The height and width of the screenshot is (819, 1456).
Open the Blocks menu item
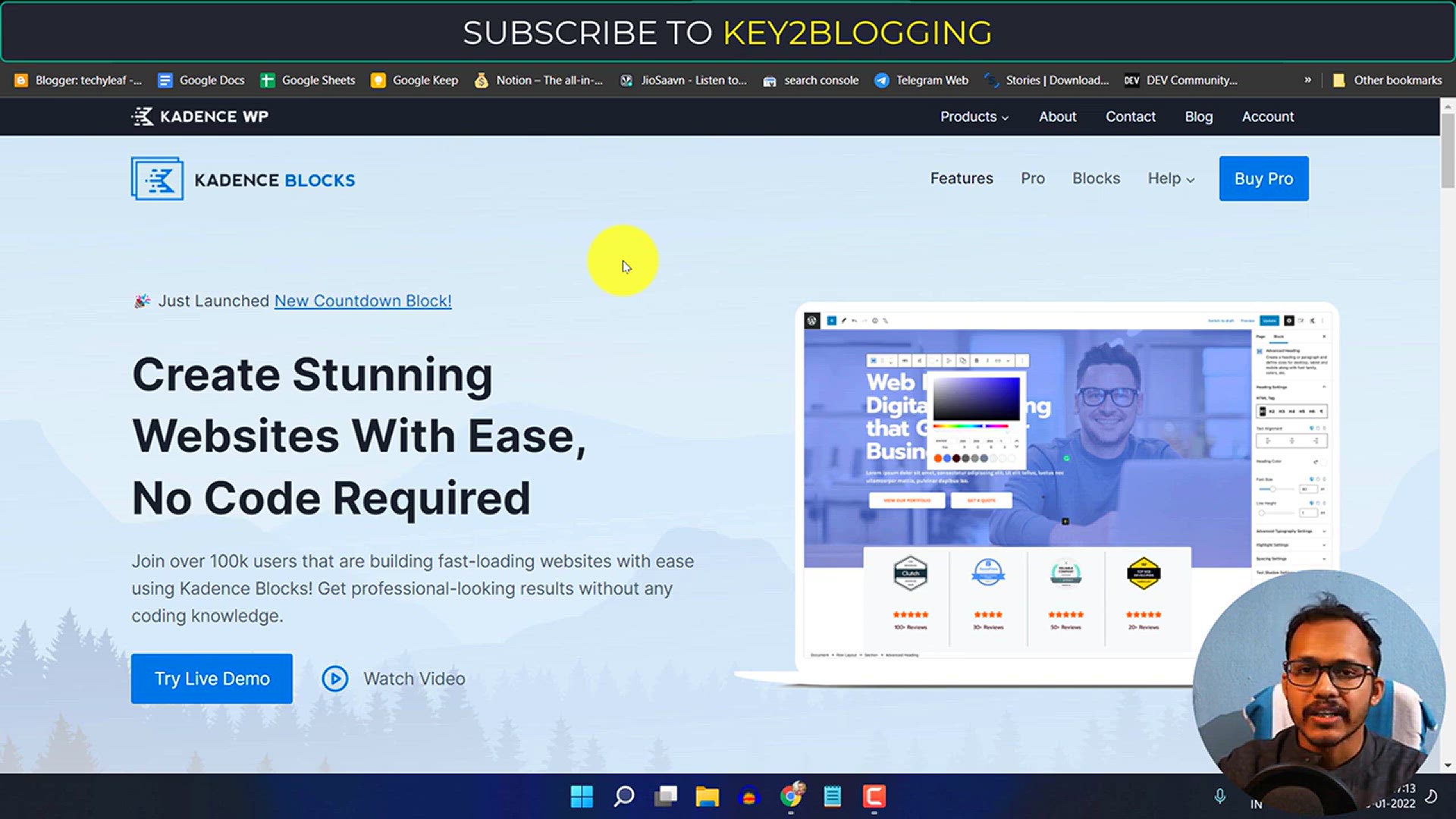(1096, 178)
